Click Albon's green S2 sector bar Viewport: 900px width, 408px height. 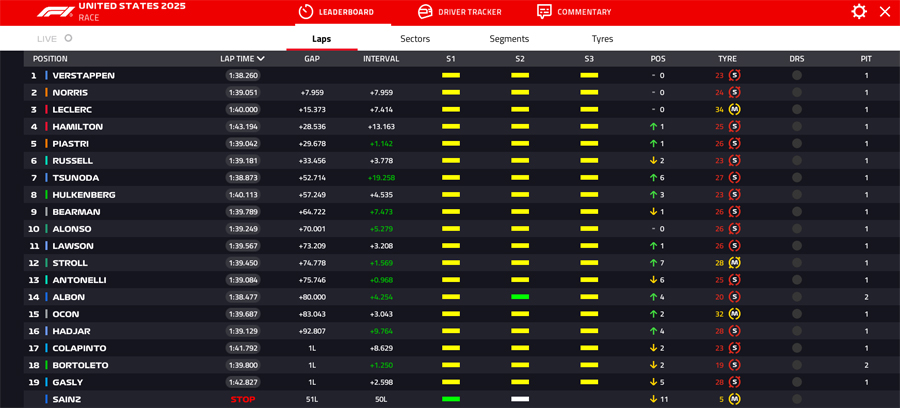520,297
